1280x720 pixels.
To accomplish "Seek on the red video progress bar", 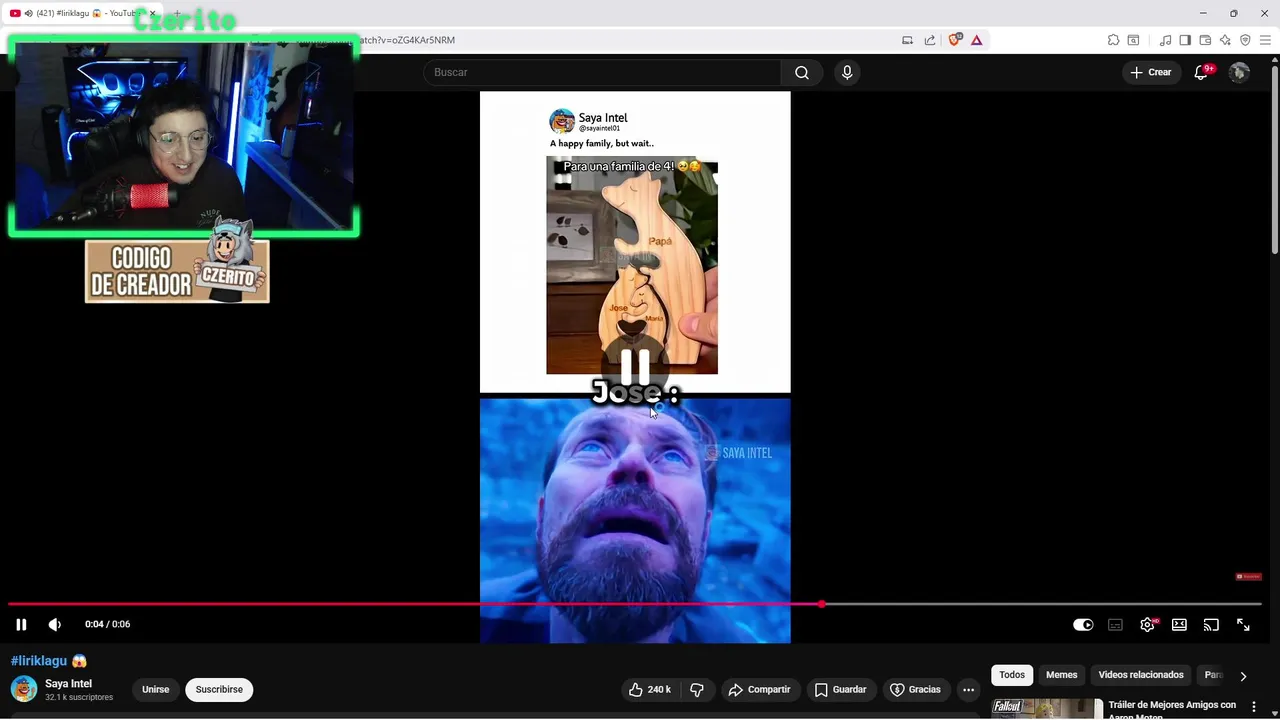I will pyautogui.click(x=634, y=604).
